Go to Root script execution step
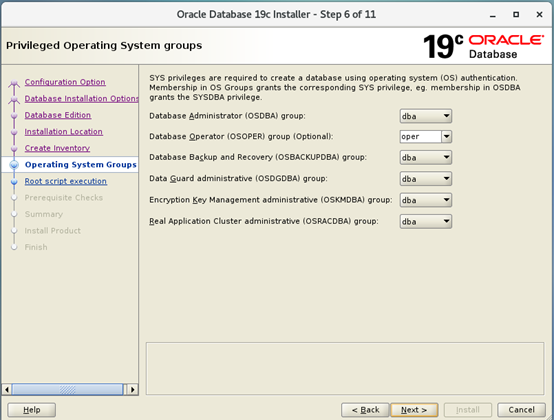Image resolution: width=554 pixels, height=420 pixels. pos(65,181)
